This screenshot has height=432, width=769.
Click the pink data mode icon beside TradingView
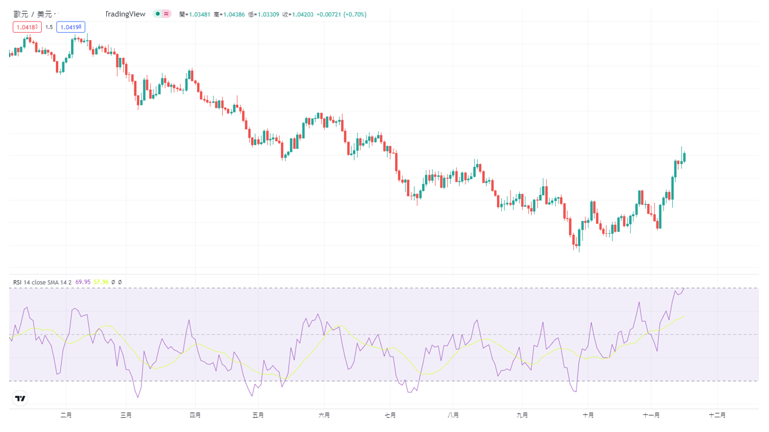click(x=166, y=14)
